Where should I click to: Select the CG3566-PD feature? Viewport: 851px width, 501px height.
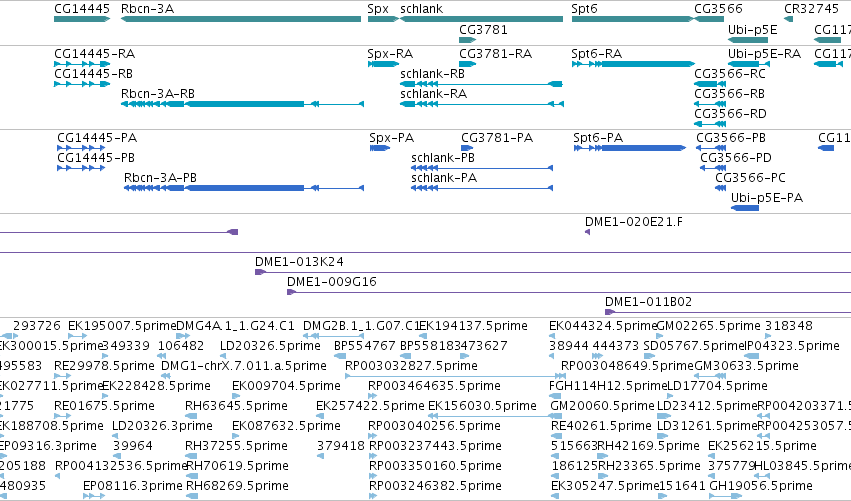pyautogui.click(x=713, y=168)
